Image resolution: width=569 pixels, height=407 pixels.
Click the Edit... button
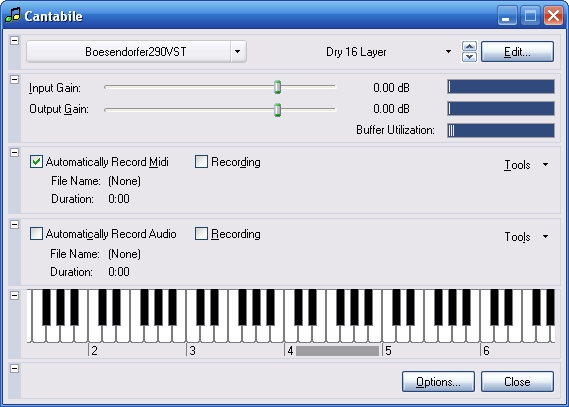517,52
